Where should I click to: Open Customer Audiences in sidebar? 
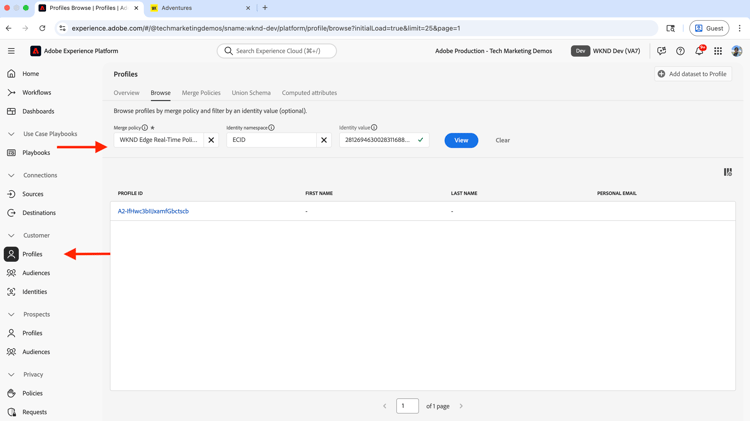coord(36,273)
